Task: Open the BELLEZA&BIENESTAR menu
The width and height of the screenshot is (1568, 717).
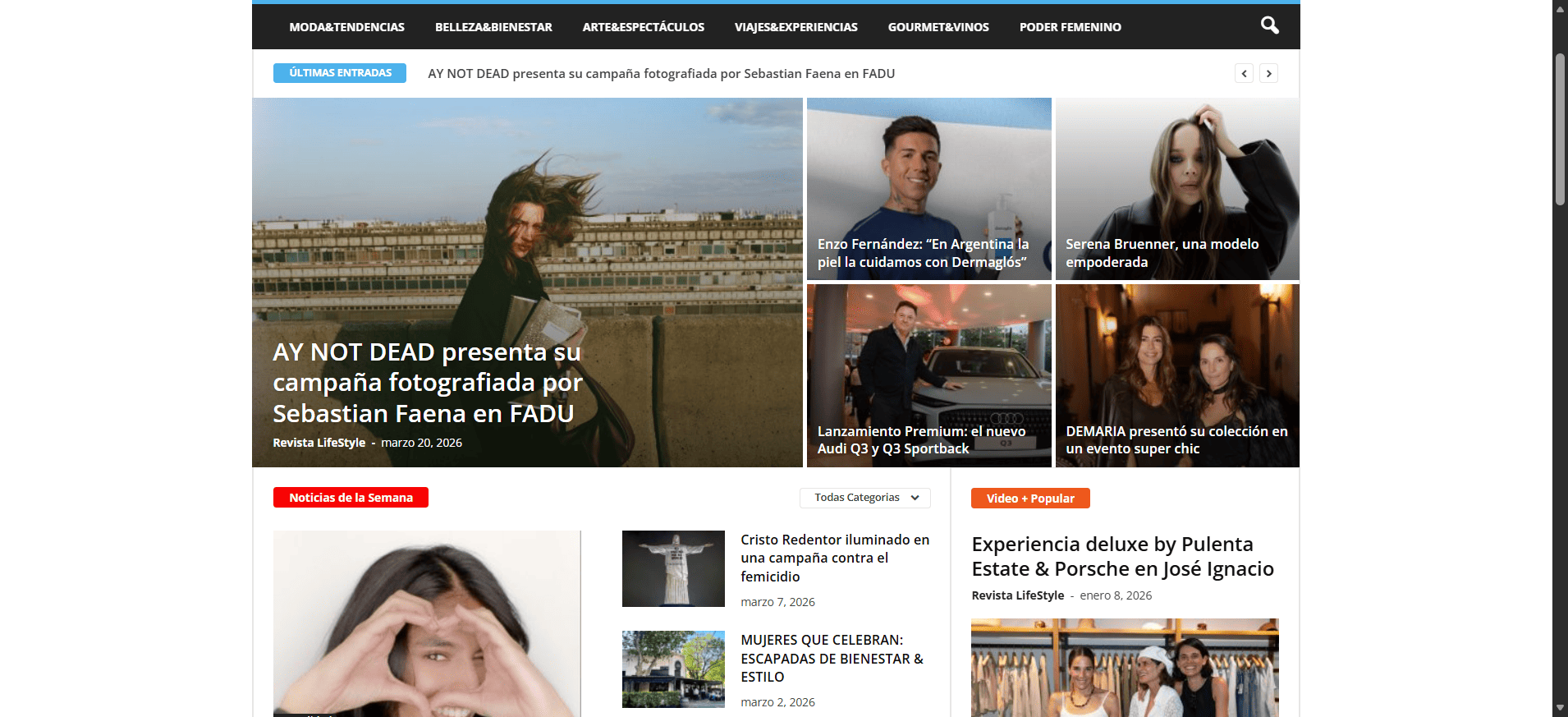Action: tap(493, 27)
